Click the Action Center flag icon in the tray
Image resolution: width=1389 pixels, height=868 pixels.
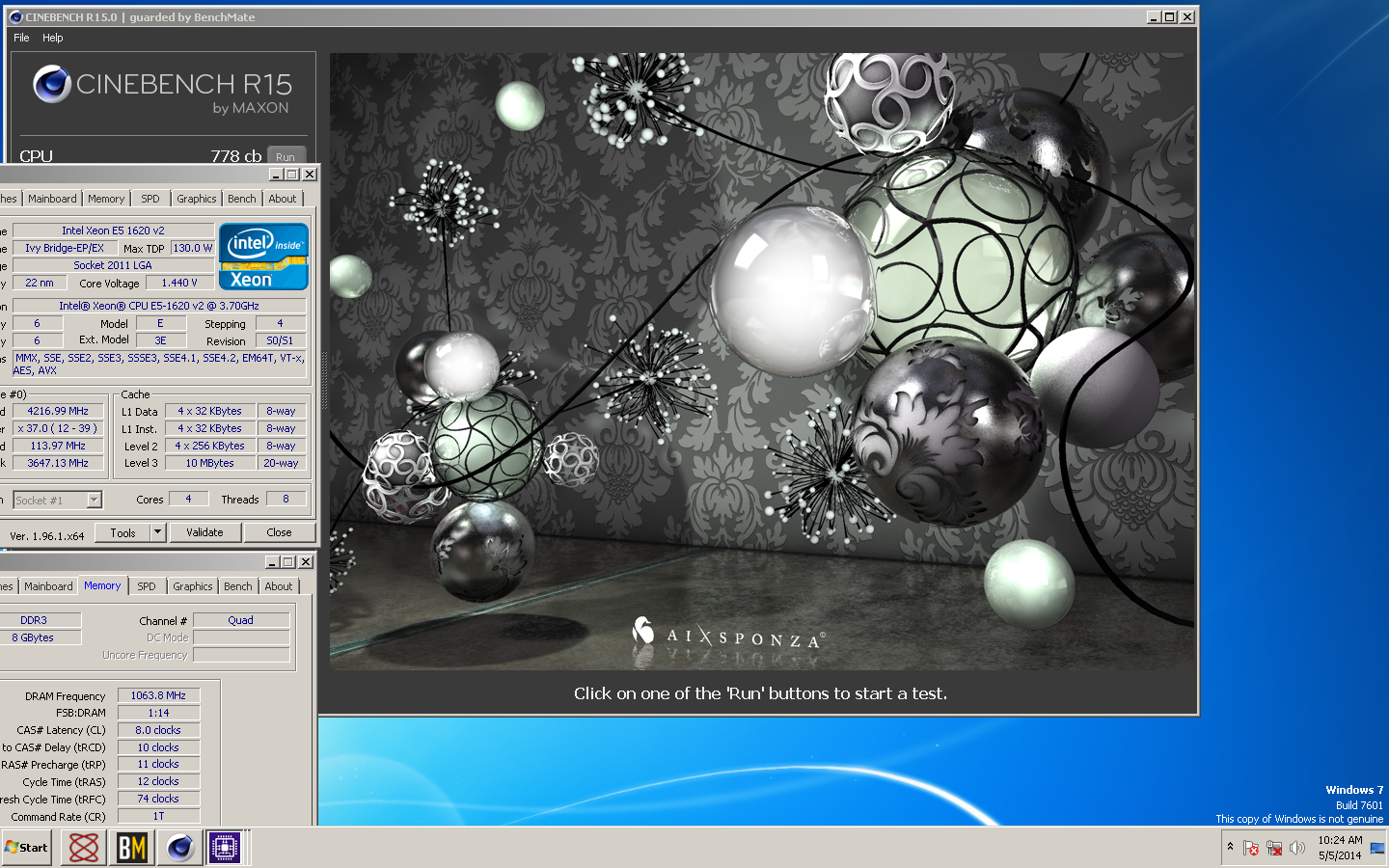1251,848
